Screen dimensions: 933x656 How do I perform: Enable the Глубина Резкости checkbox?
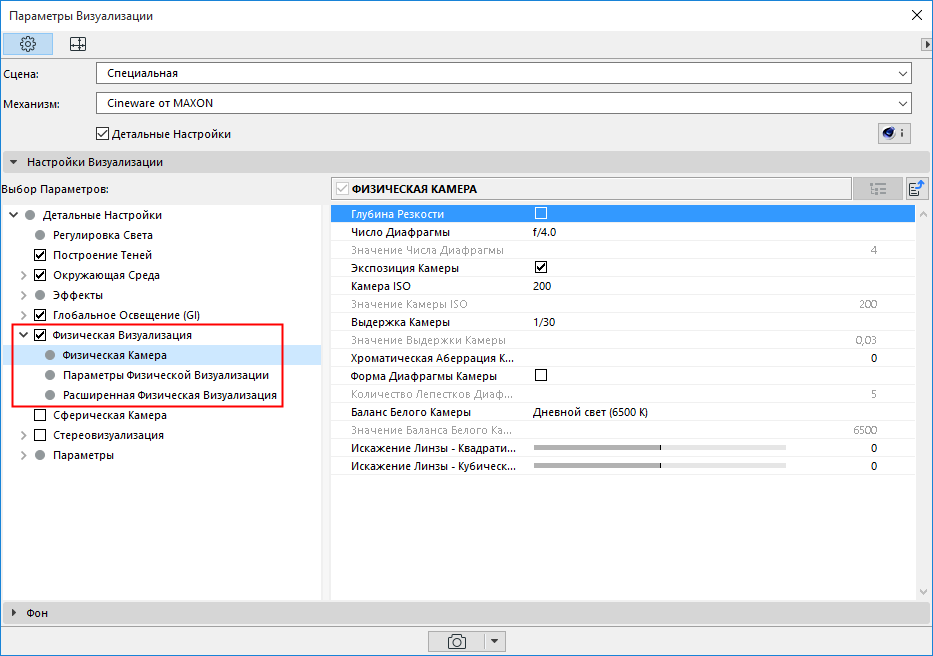[x=541, y=213]
